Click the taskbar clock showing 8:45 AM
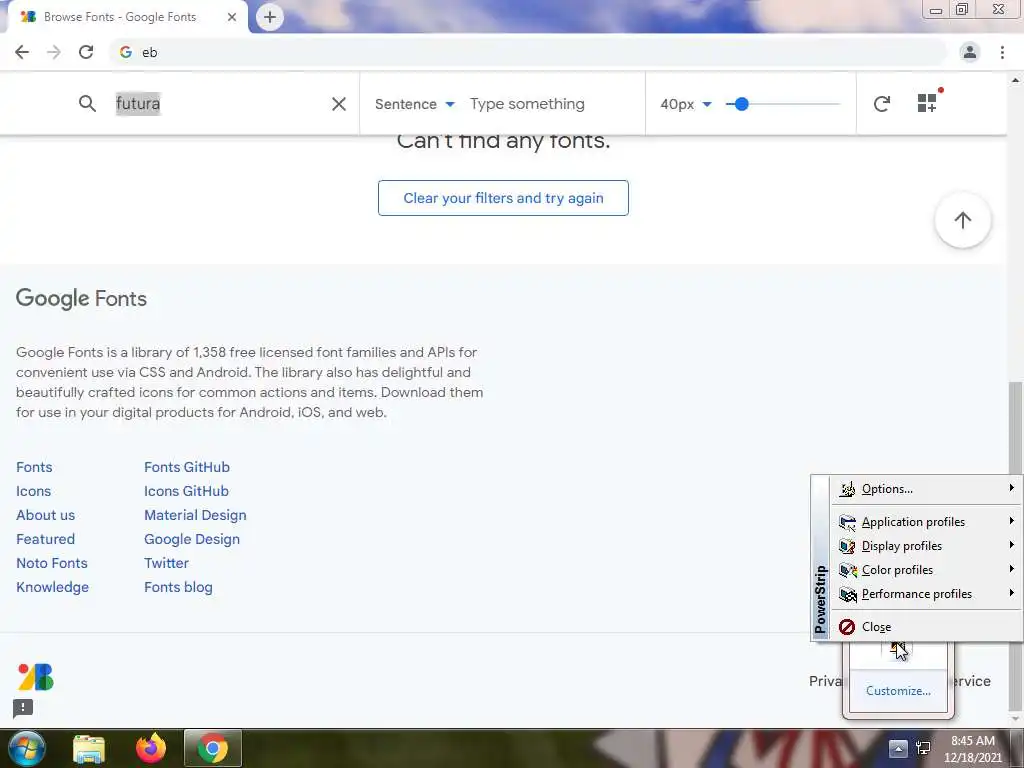 click(x=972, y=749)
